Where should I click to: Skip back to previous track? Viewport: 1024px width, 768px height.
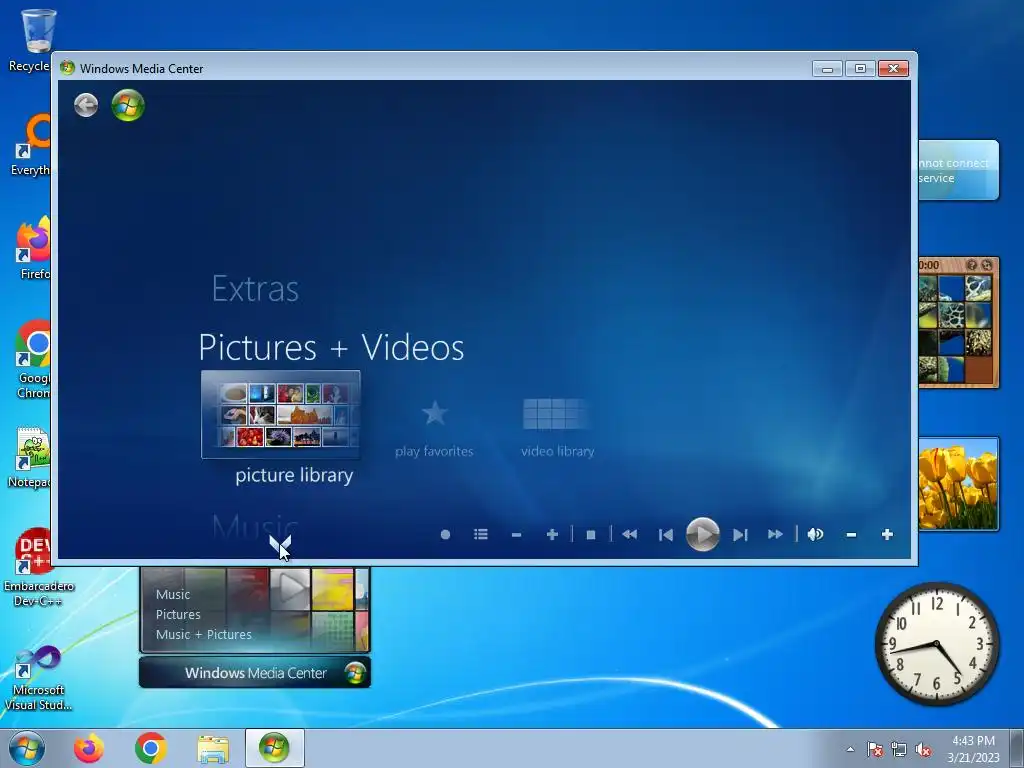click(666, 535)
